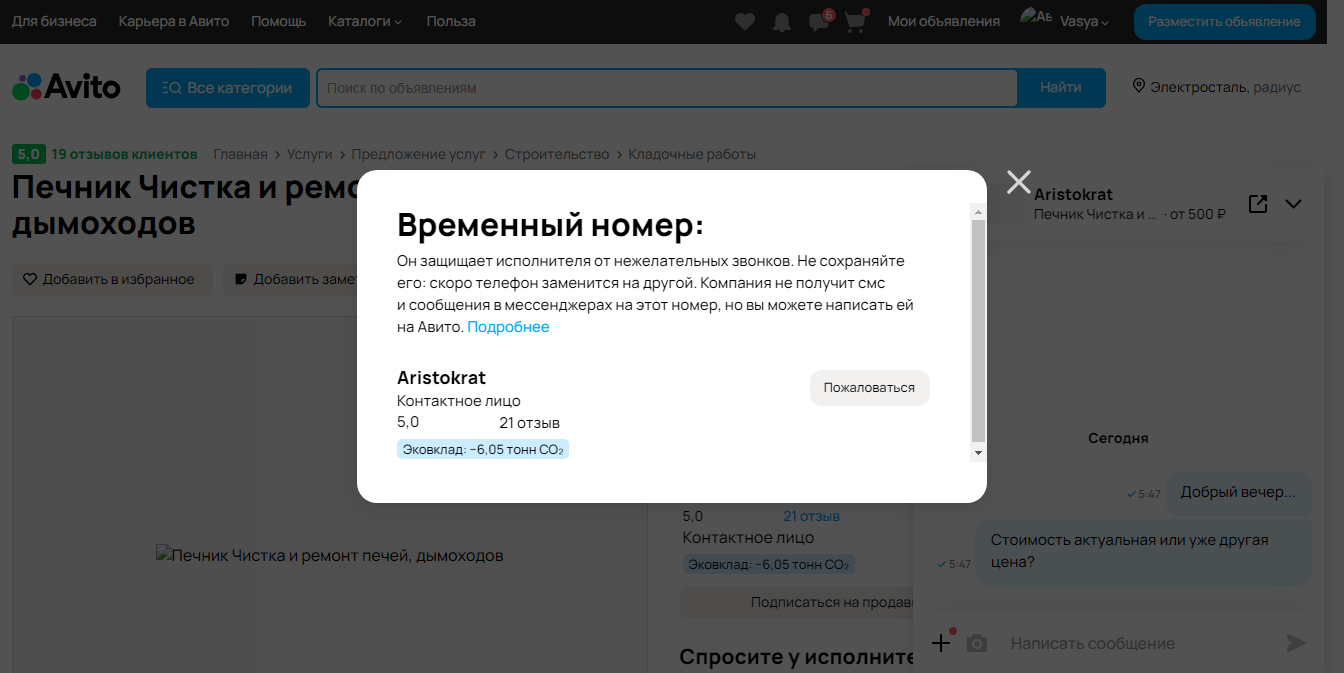This screenshot has height=673, width=1344.
Task: Click Разместить объявление button
Action: 1224,21
